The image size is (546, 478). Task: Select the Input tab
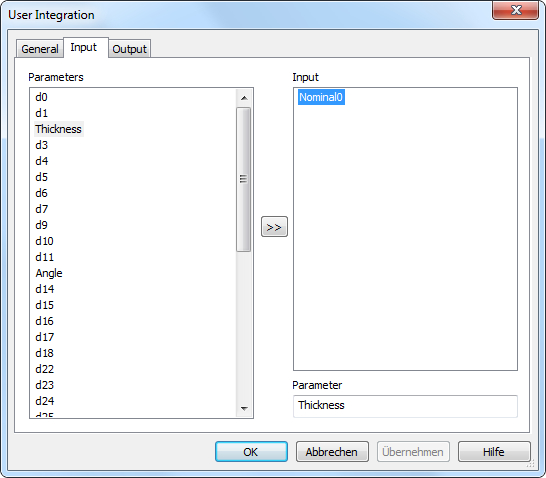84,47
